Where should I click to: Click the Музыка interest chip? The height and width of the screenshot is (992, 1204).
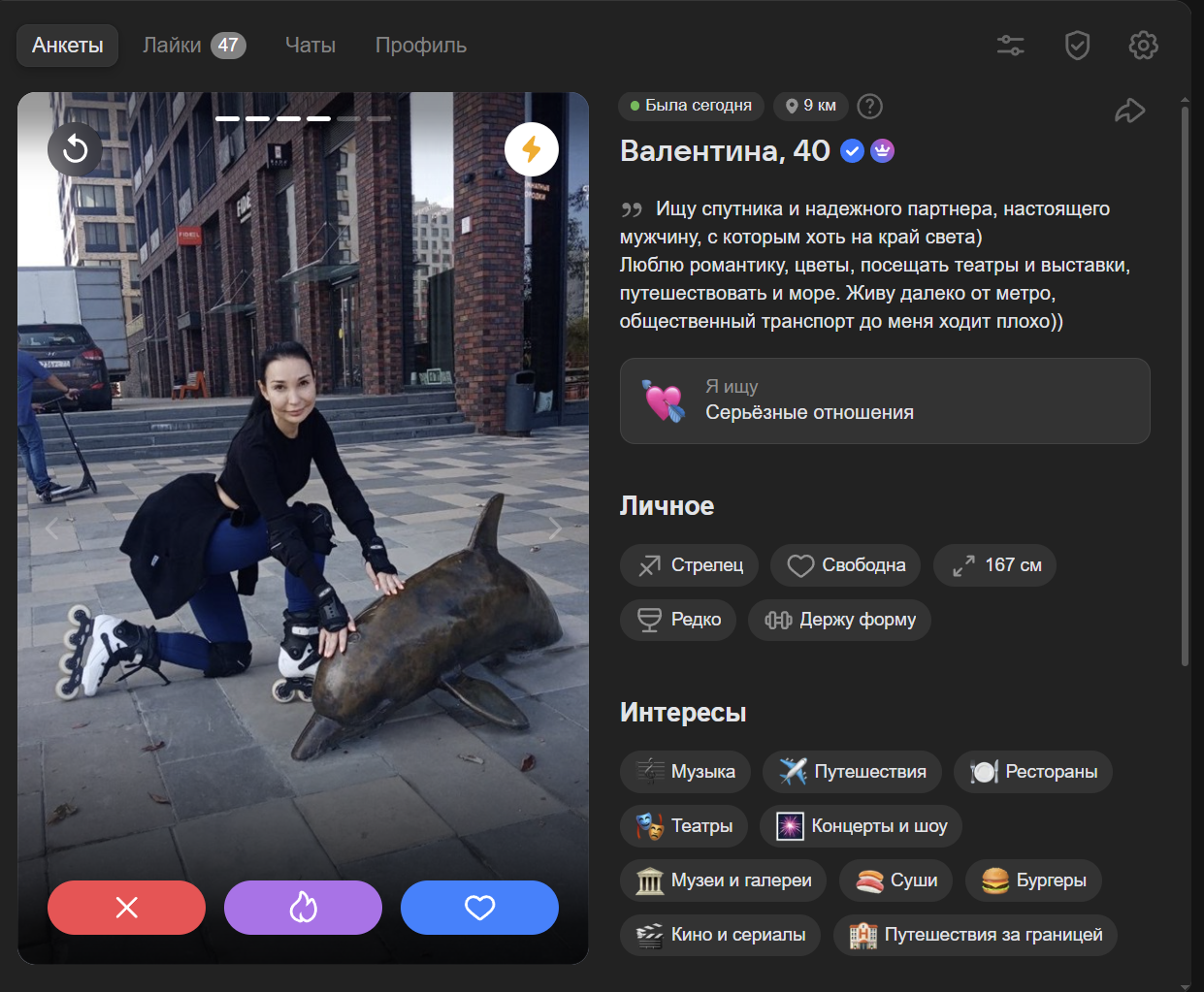[685, 772]
